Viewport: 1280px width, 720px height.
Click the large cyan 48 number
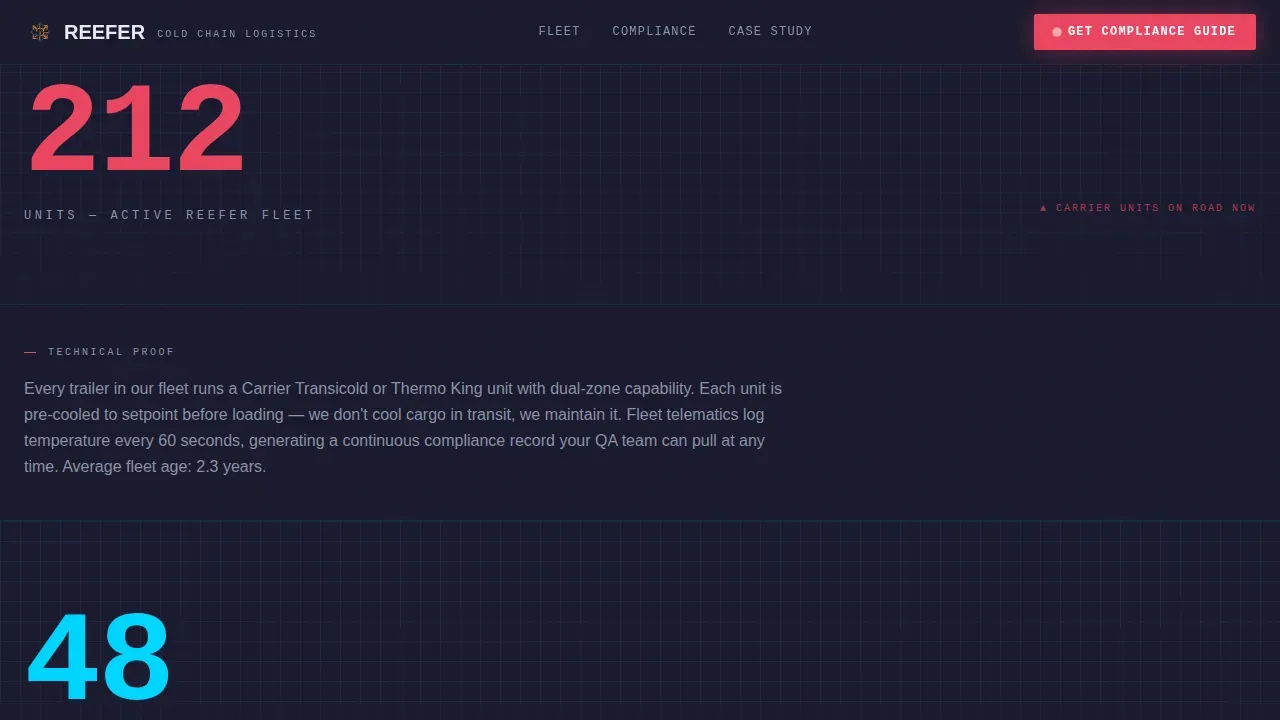coord(98,658)
